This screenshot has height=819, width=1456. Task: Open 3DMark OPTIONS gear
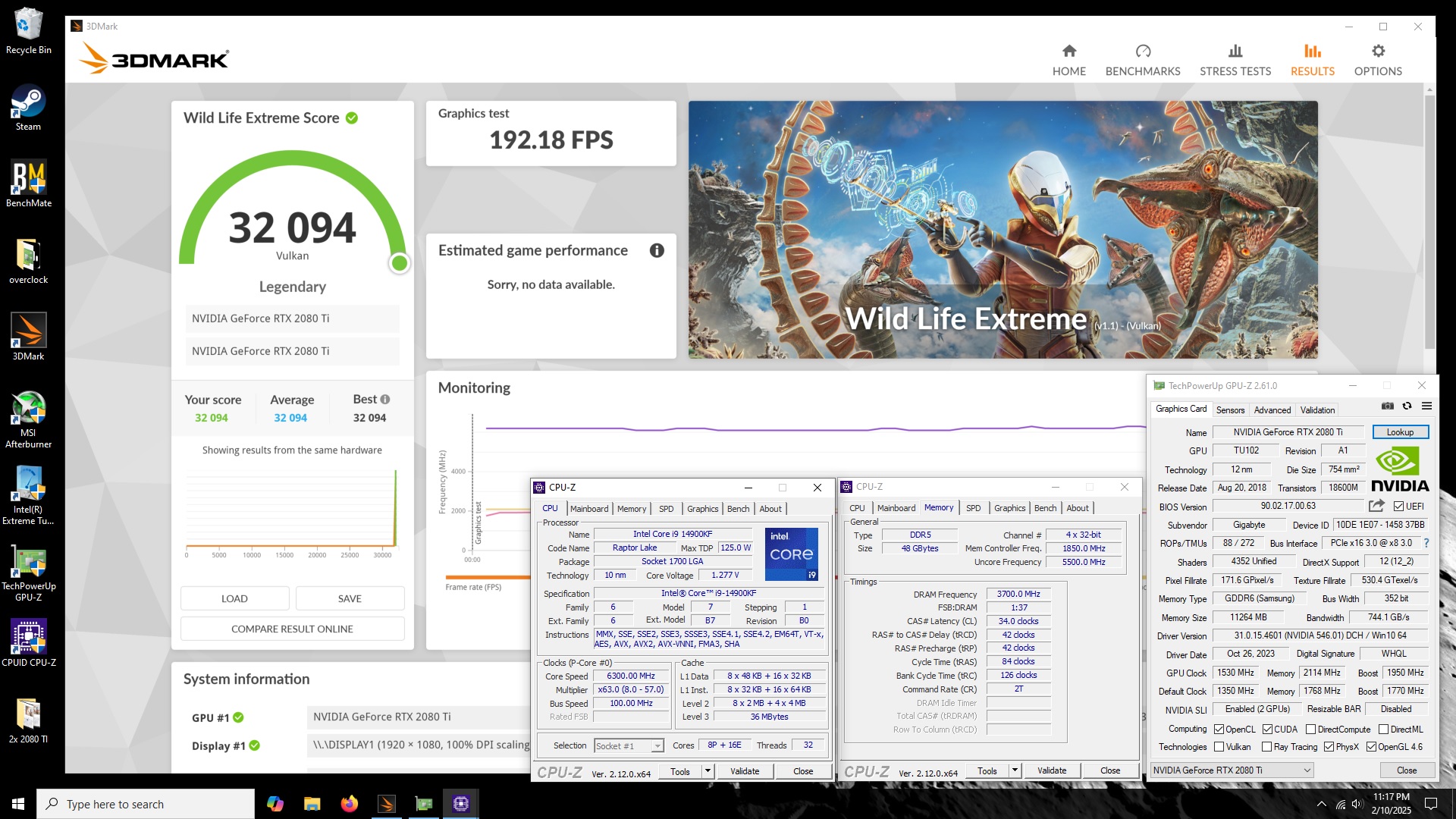pyautogui.click(x=1377, y=60)
